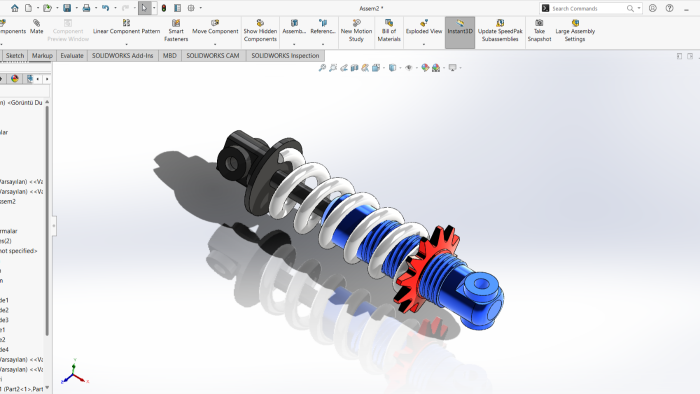Open View Orientation cube icon
Screen dimensions: 700x394
376,68
